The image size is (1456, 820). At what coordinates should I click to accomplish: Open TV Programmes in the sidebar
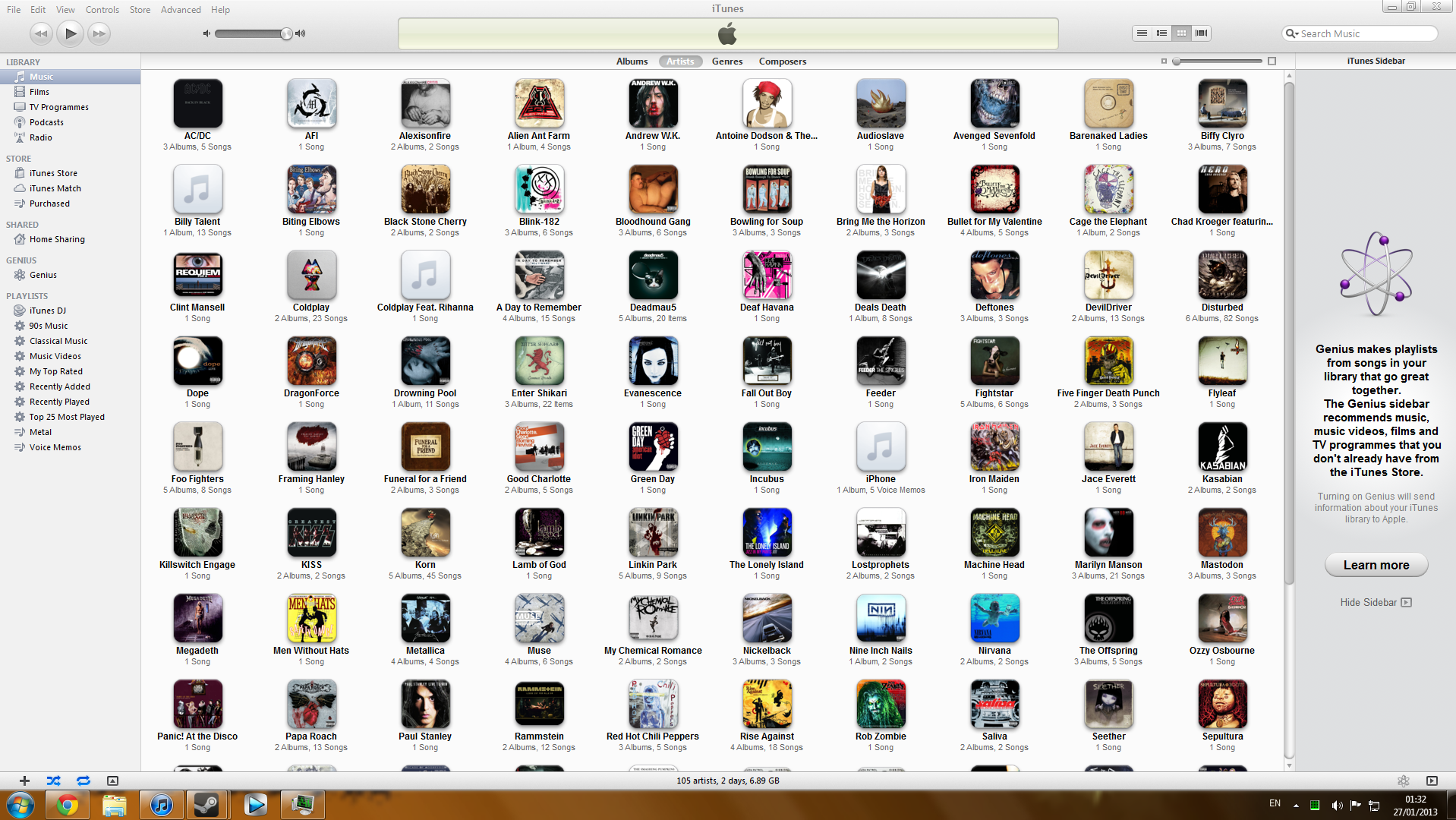(x=70, y=107)
